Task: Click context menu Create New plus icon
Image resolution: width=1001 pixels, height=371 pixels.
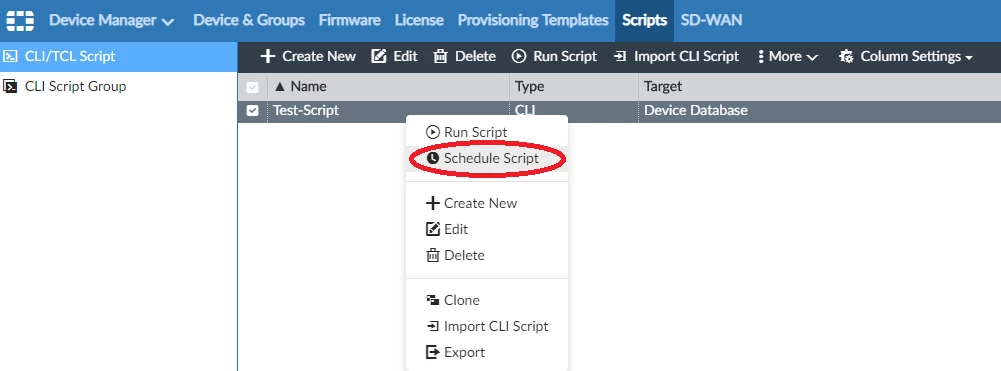Action: [x=433, y=203]
